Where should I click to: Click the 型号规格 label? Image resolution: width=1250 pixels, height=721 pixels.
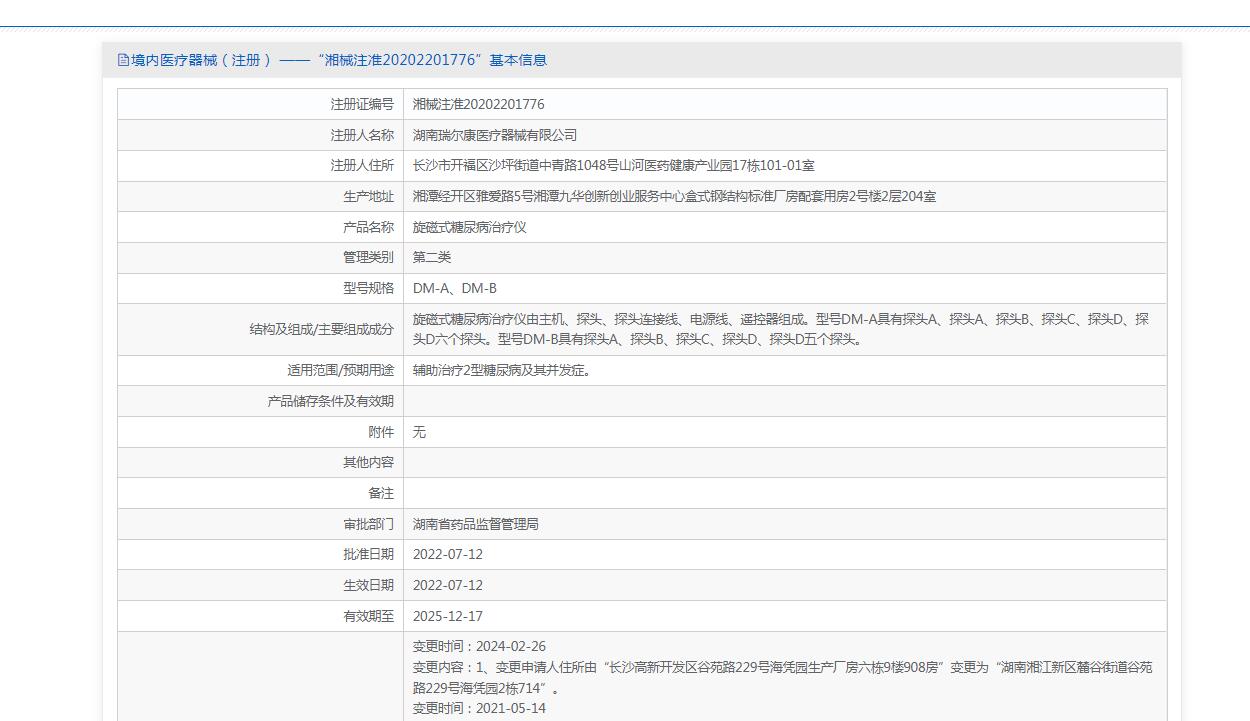[x=368, y=288]
